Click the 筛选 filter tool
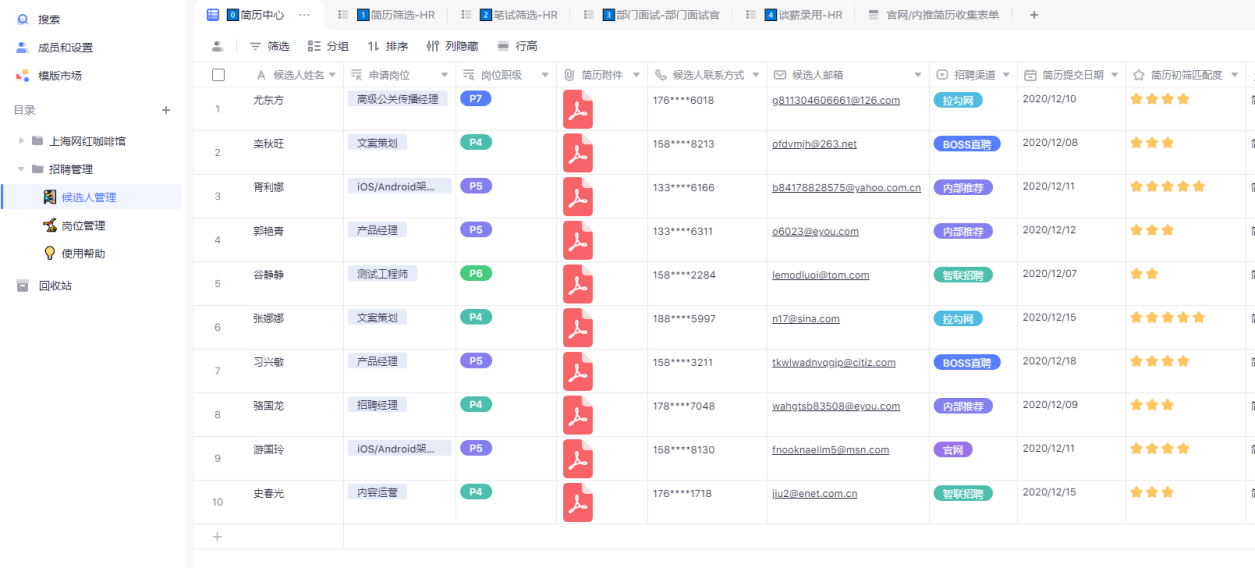Viewport: 1255px width, 568px height. click(x=269, y=46)
